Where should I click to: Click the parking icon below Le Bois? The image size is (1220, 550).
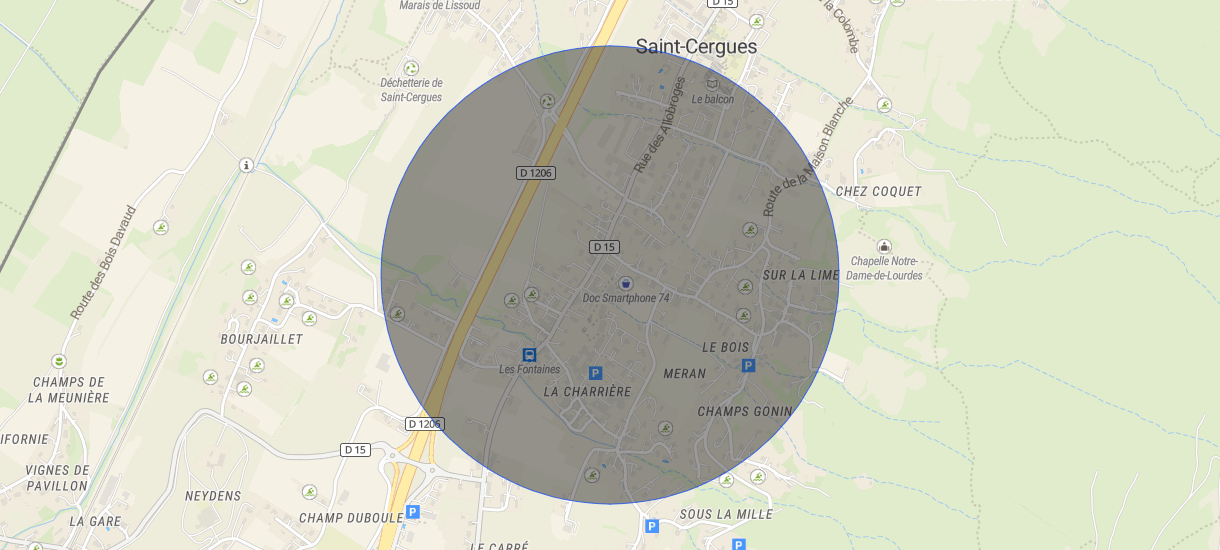747,366
